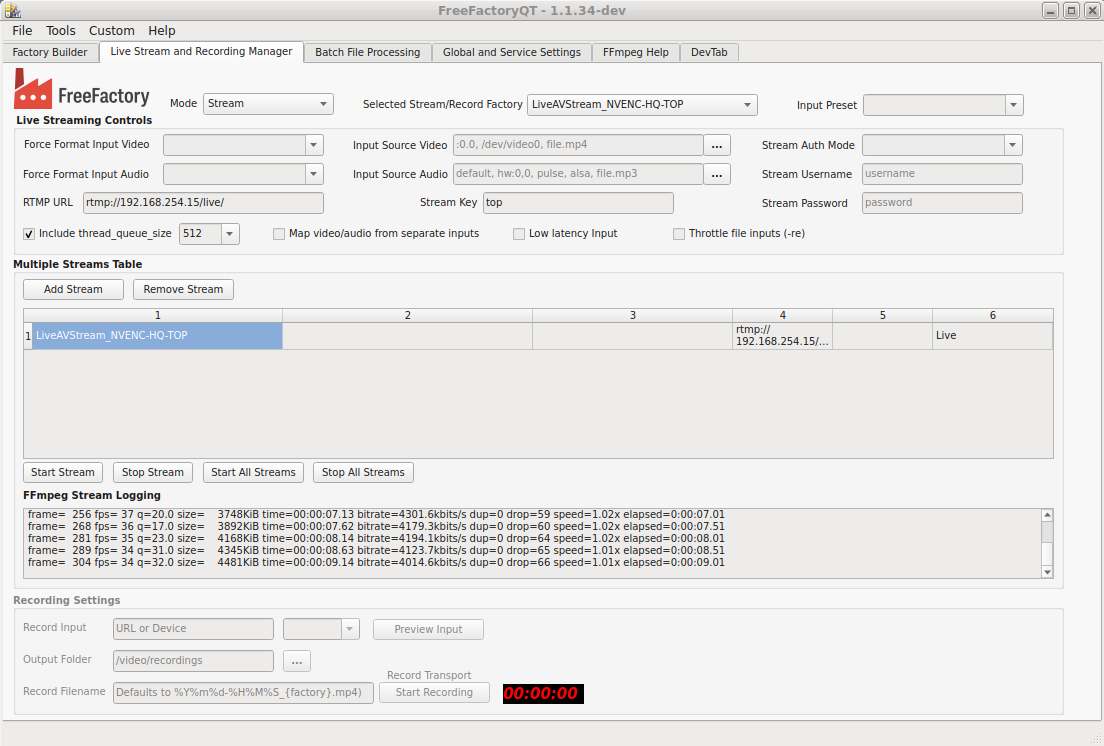This screenshot has height=746, width=1104.
Task: Switch to DevTab tab
Action: click(x=709, y=52)
